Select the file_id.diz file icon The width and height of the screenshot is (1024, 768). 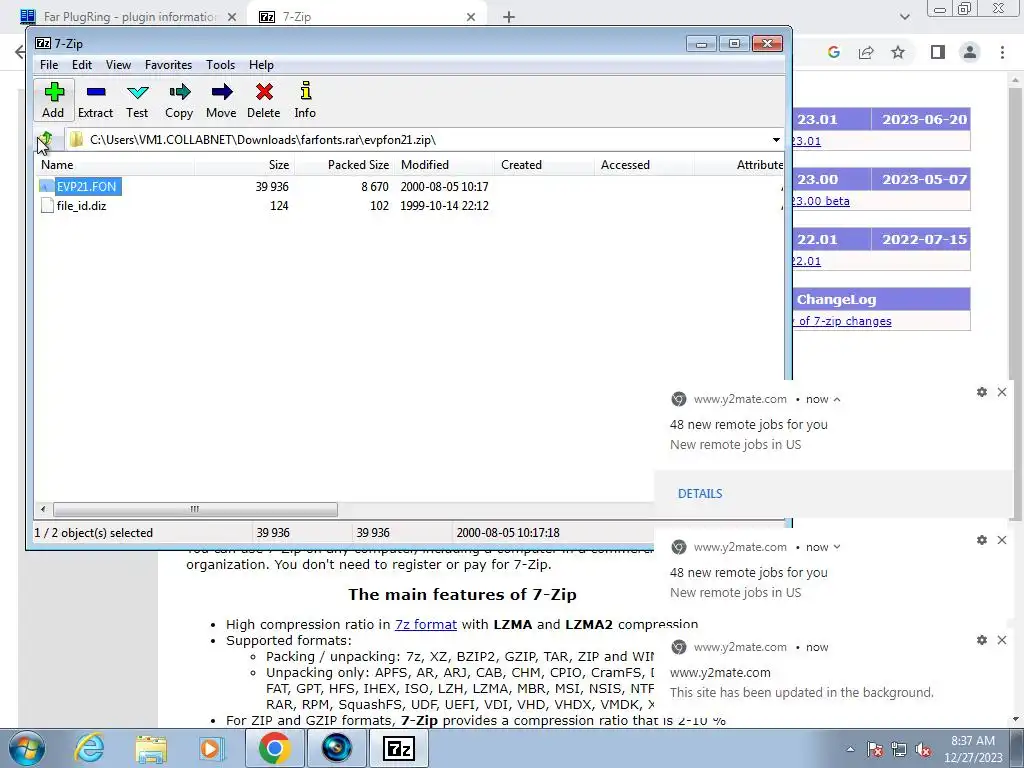[x=46, y=206]
